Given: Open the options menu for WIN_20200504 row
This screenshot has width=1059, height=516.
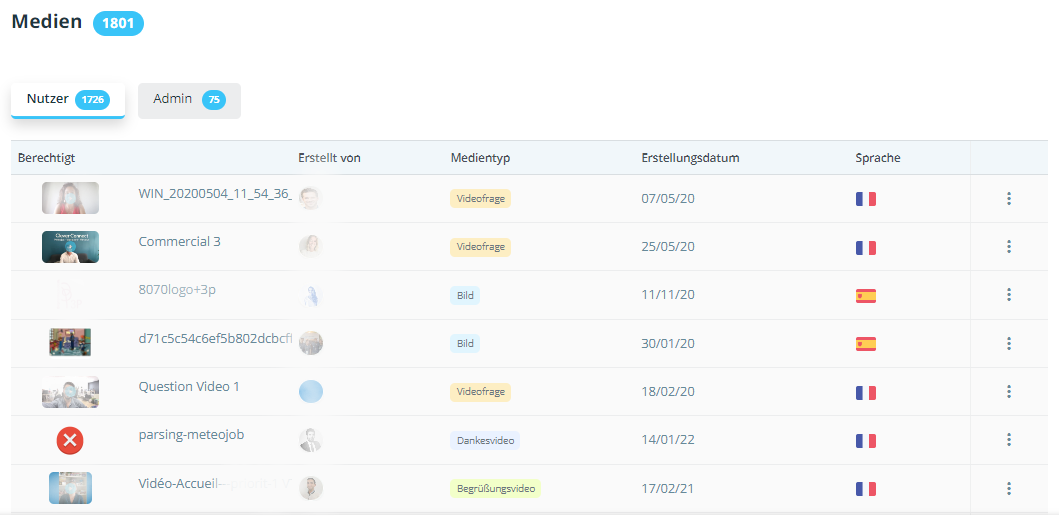Looking at the screenshot, I should [x=1008, y=199].
